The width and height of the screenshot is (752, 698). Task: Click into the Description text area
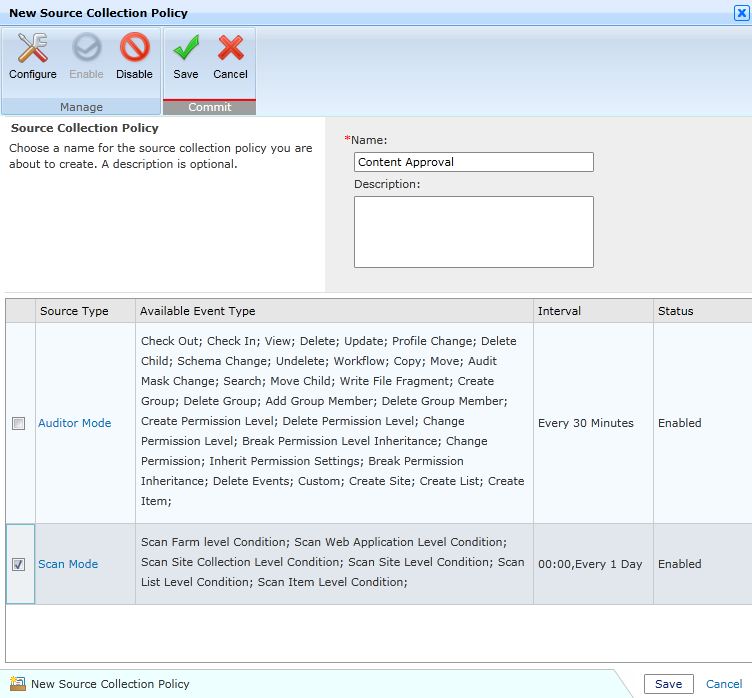(x=473, y=231)
